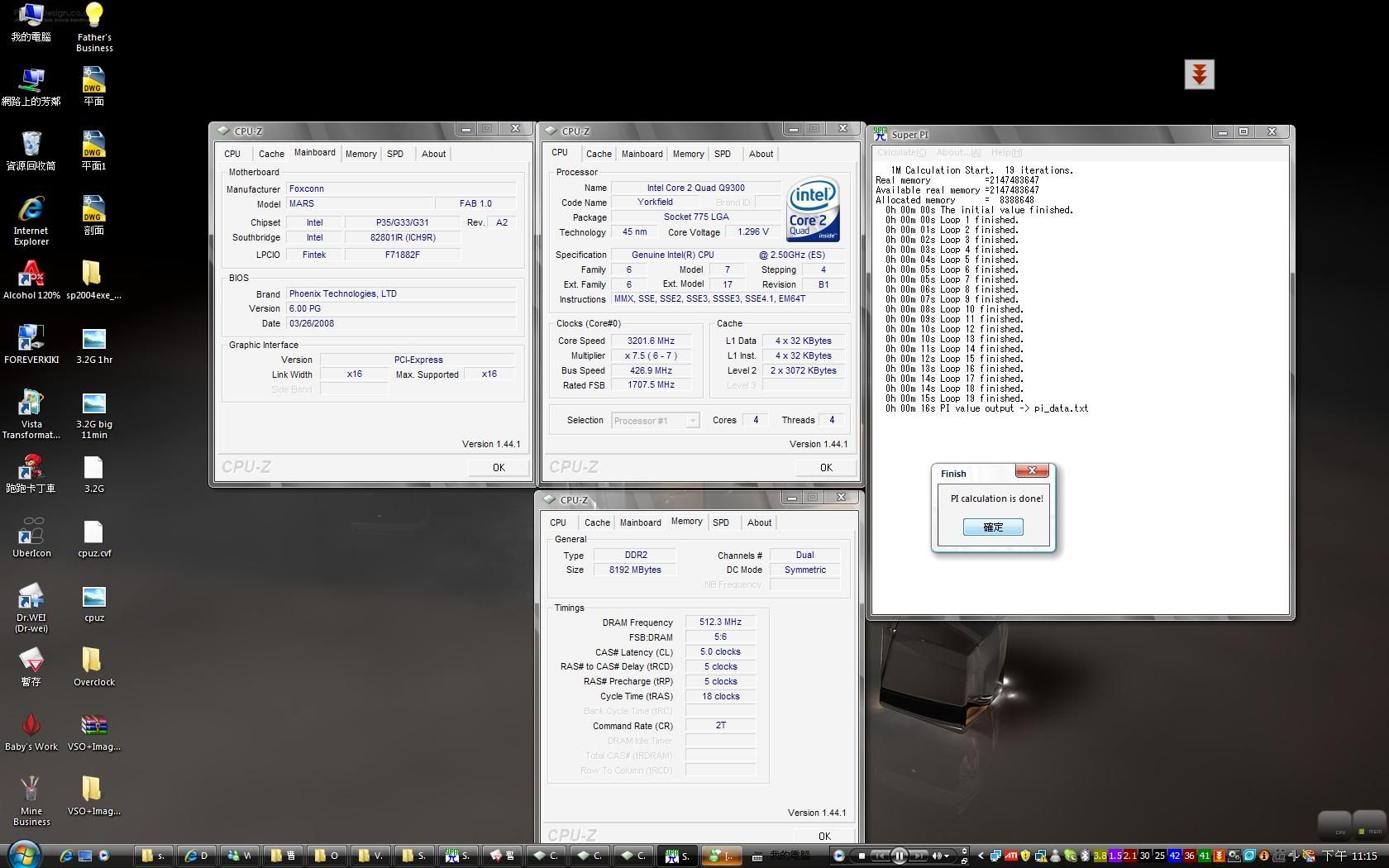Stop playback in the taskbar media player
This screenshot has height=868, width=1389.
click(x=862, y=856)
